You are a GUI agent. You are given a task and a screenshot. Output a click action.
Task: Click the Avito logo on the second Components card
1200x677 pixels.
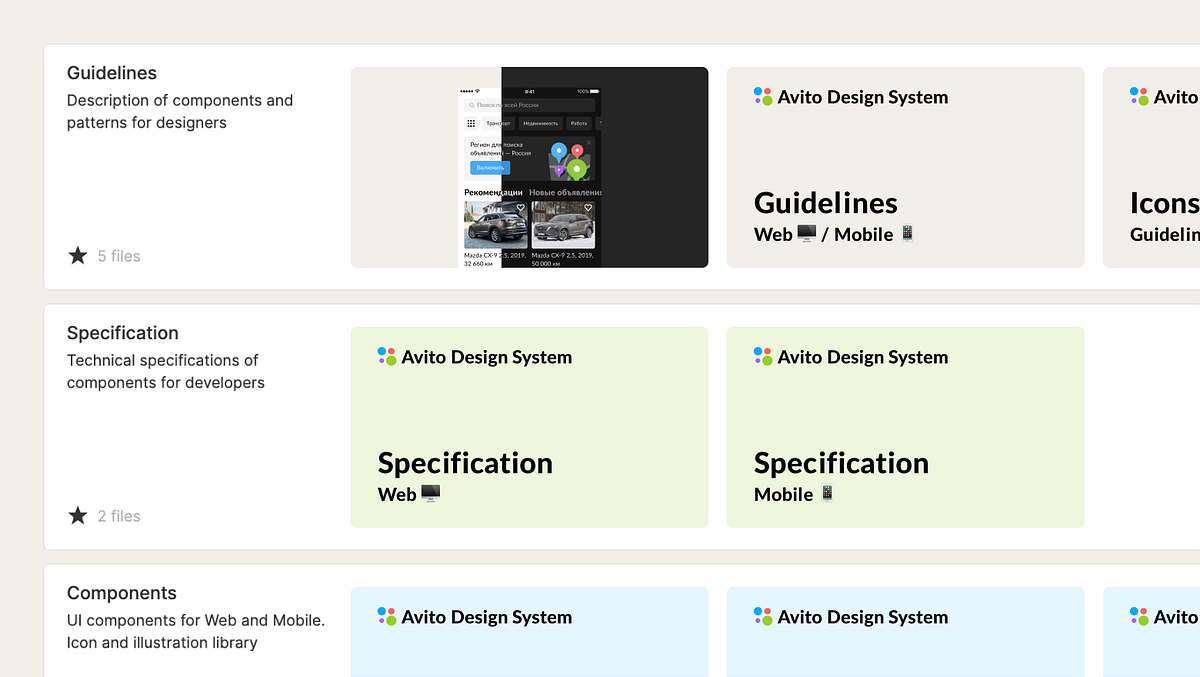(762, 616)
